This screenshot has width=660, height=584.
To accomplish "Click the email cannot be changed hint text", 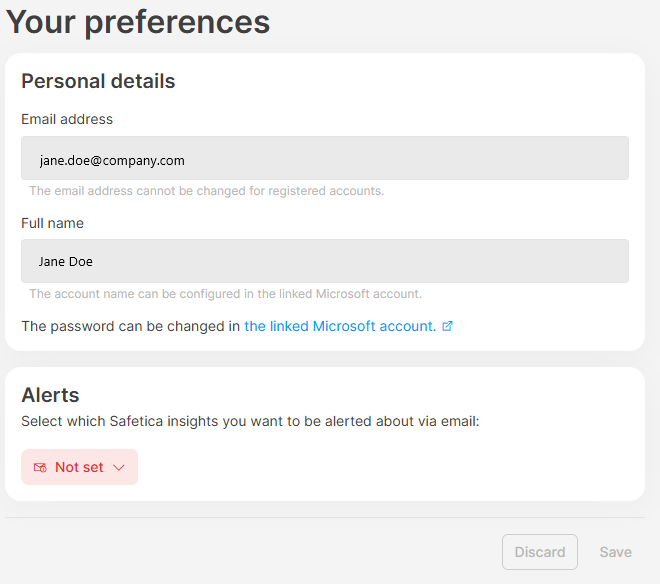I will tap(206, 190).
